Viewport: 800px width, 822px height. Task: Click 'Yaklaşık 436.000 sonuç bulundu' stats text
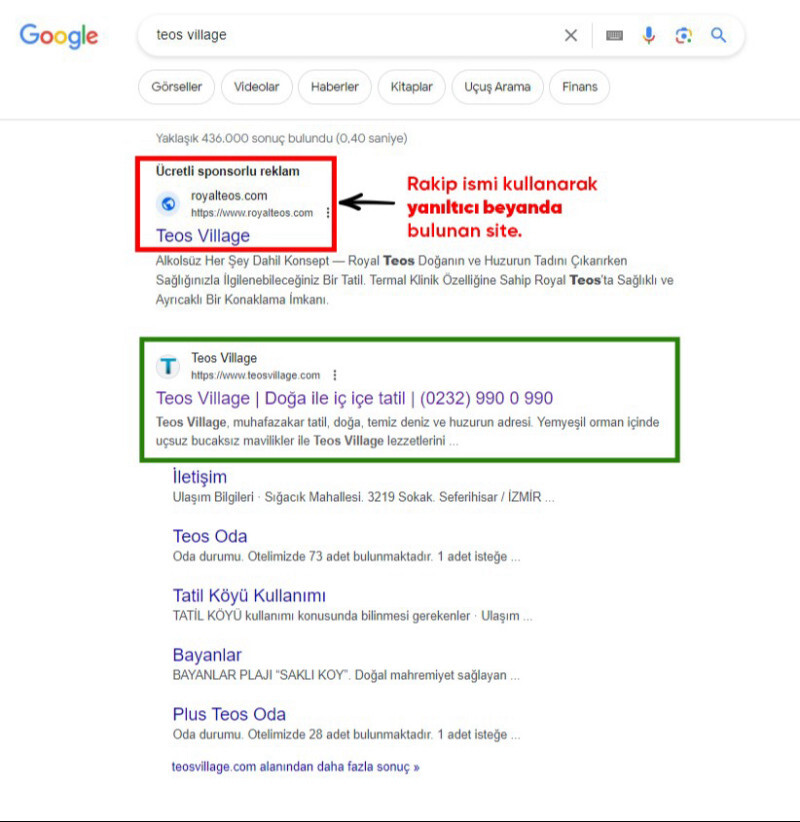[281, 138]
